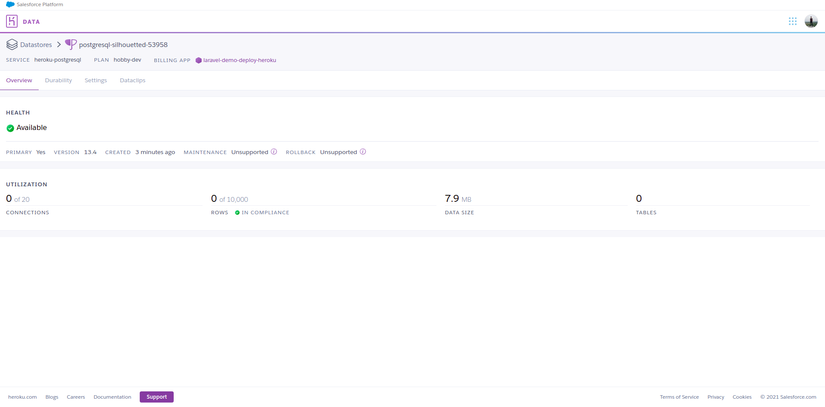825x407 pixels.
Task: Click the Rollback Unsupported value
Action: click(x=338, y=152)
